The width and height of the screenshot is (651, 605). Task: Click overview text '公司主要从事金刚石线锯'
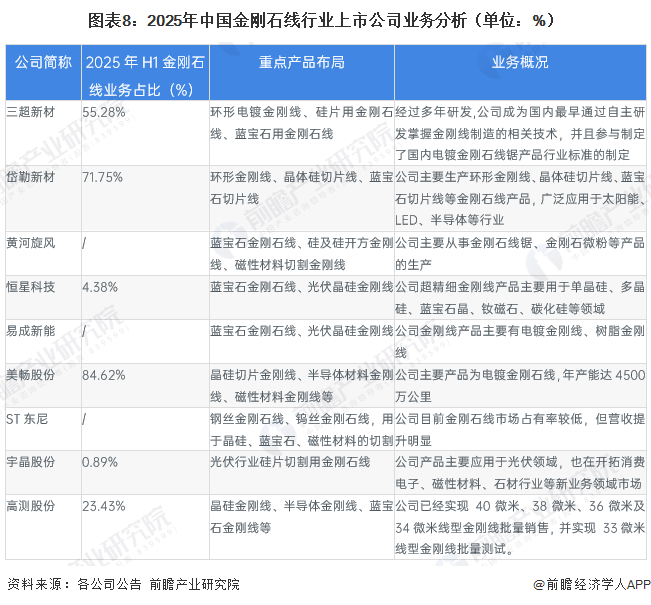point(464,243)
